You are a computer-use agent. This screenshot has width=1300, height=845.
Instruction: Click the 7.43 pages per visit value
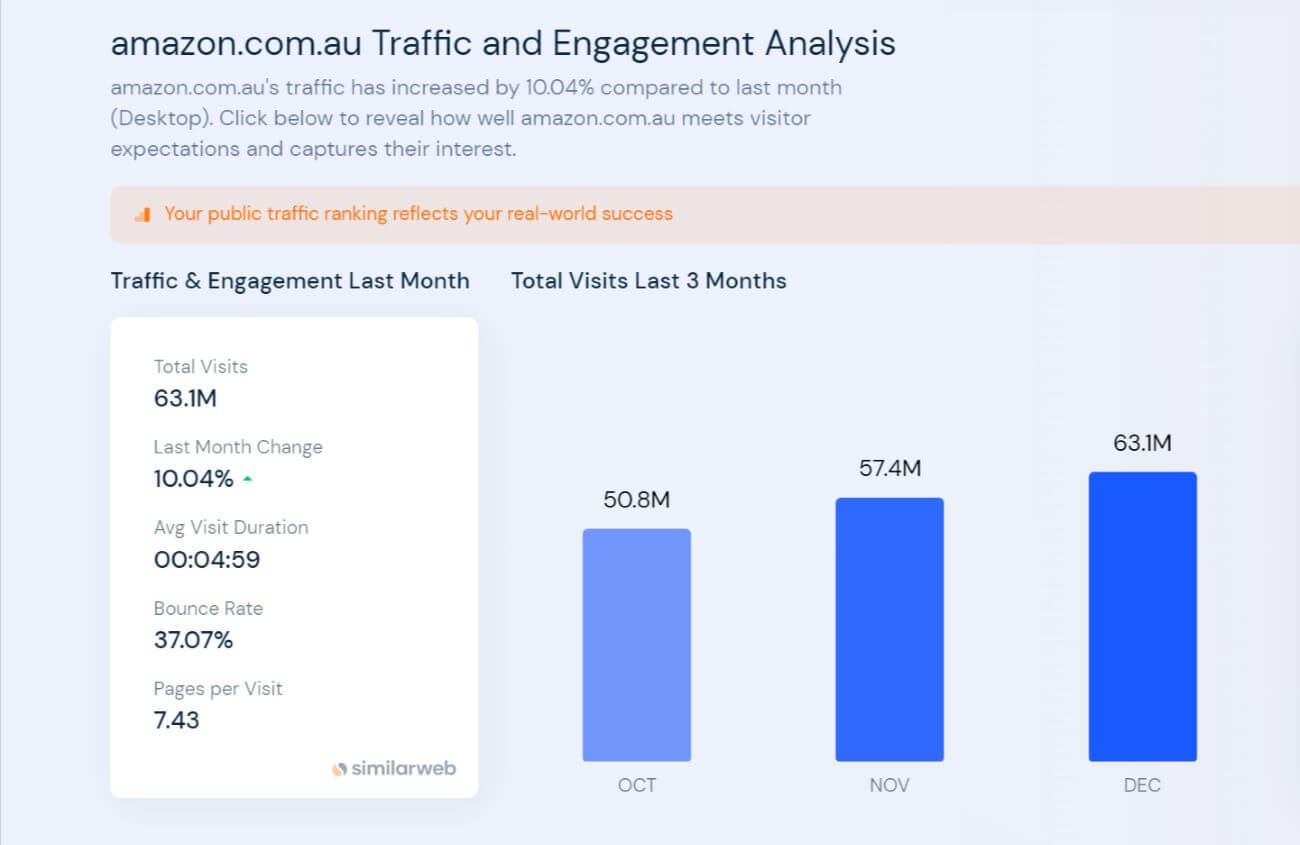pyautogui.click(x=176, y=720)
